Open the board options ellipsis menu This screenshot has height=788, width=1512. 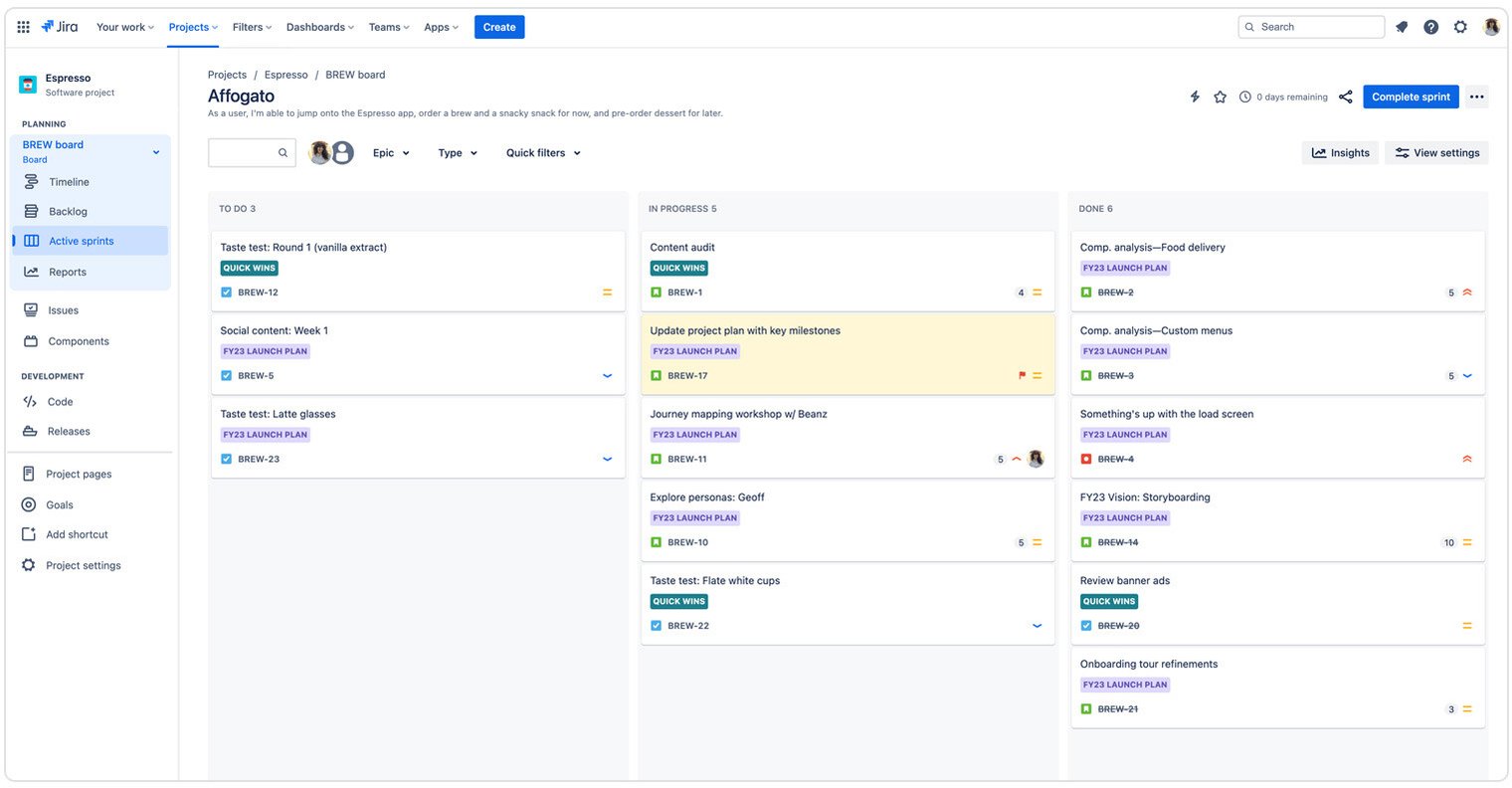point(1476,97)
